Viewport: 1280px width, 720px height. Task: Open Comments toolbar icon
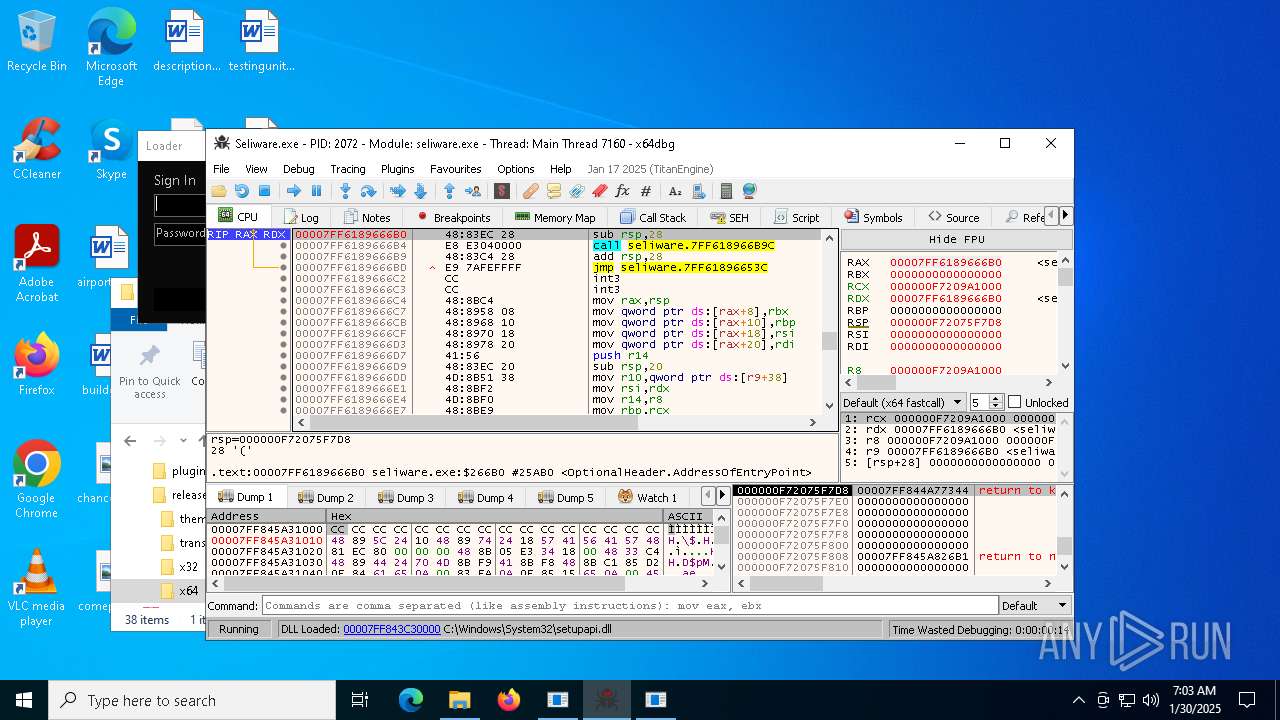click(553, 191)
